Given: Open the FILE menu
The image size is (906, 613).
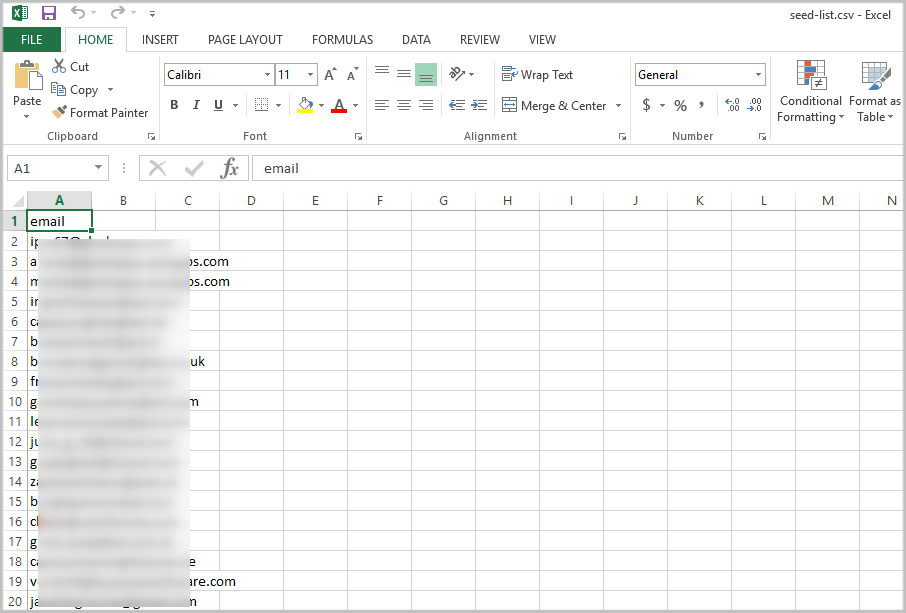Looking at the screenshot, I should (32, 39).
